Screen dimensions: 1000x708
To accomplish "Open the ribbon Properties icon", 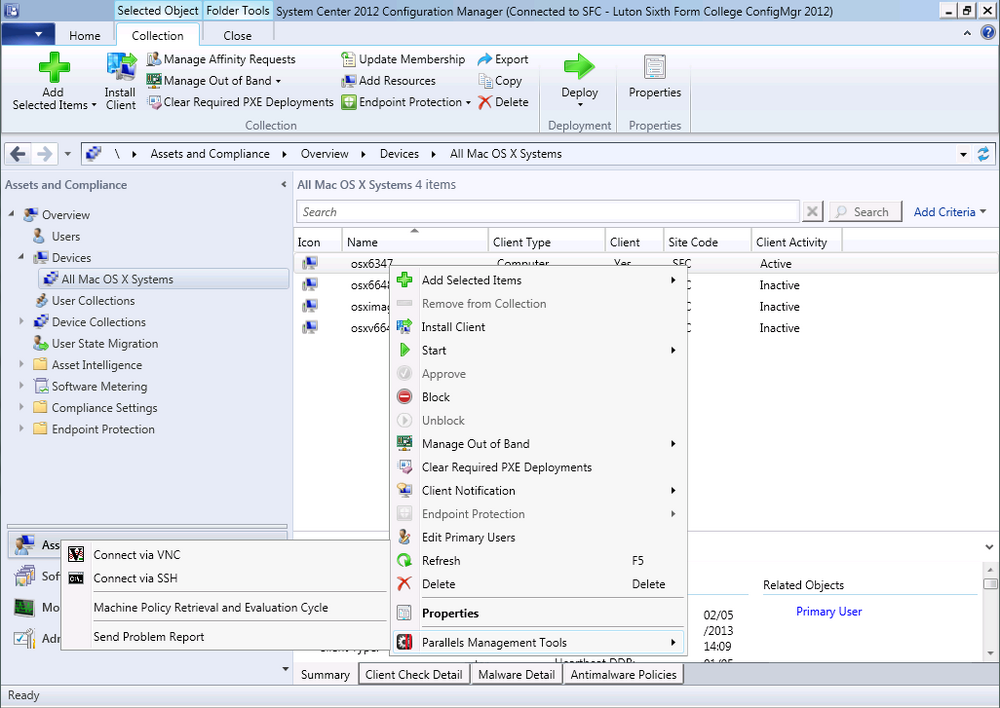I will [x=655, y=67].
